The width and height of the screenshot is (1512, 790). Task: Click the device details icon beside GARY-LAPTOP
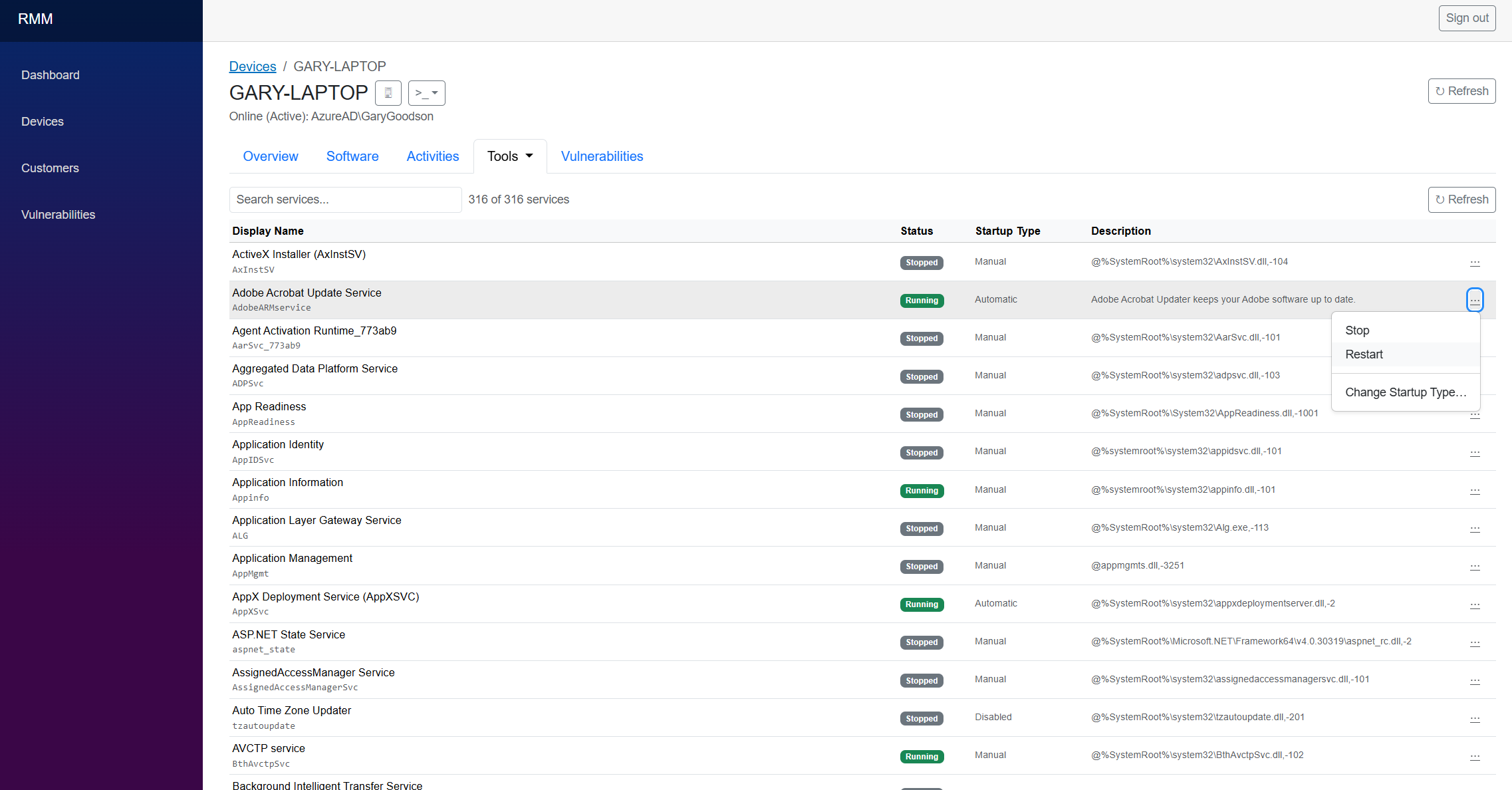[x=388, y=93]
